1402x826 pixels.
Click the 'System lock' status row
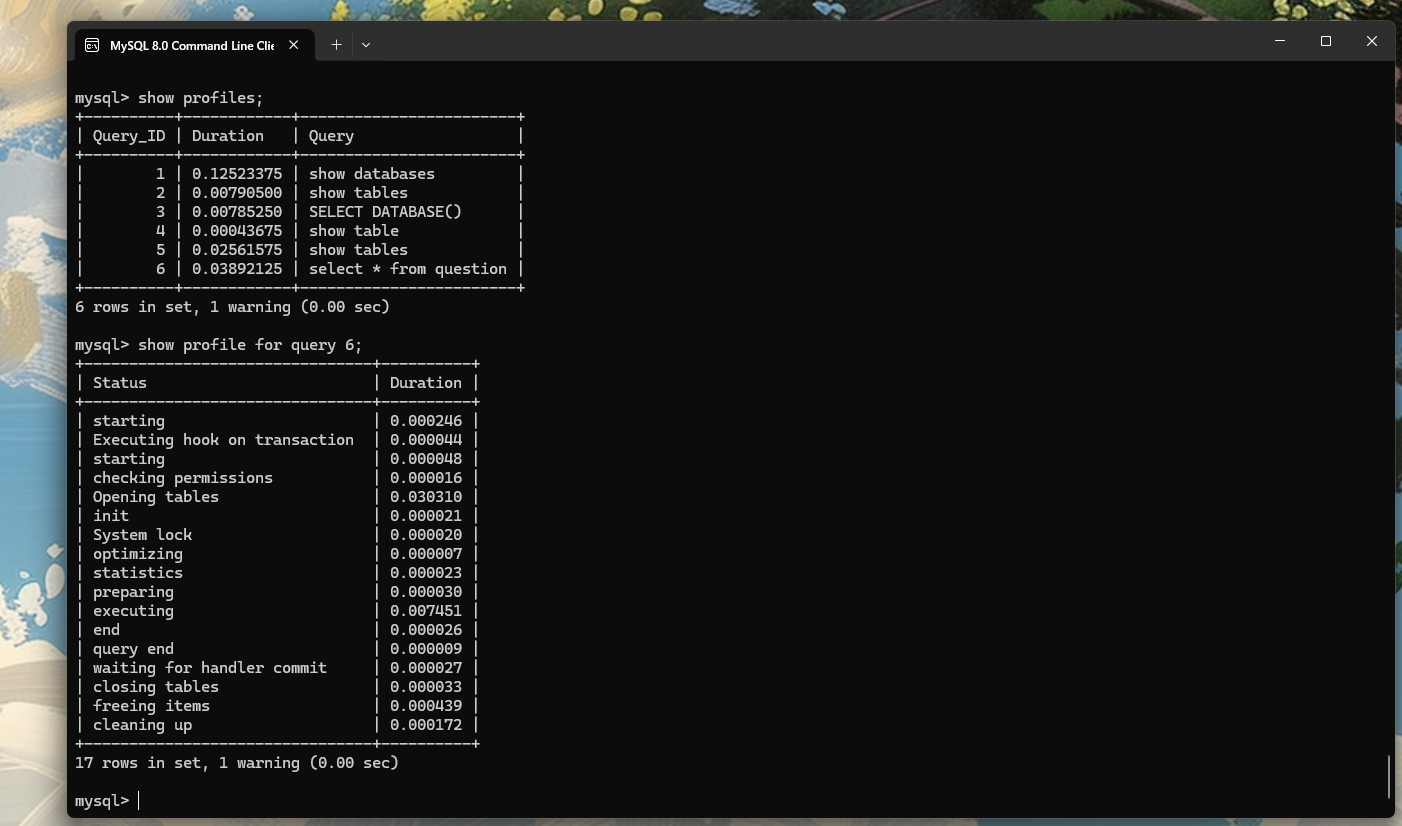point(143,535)
